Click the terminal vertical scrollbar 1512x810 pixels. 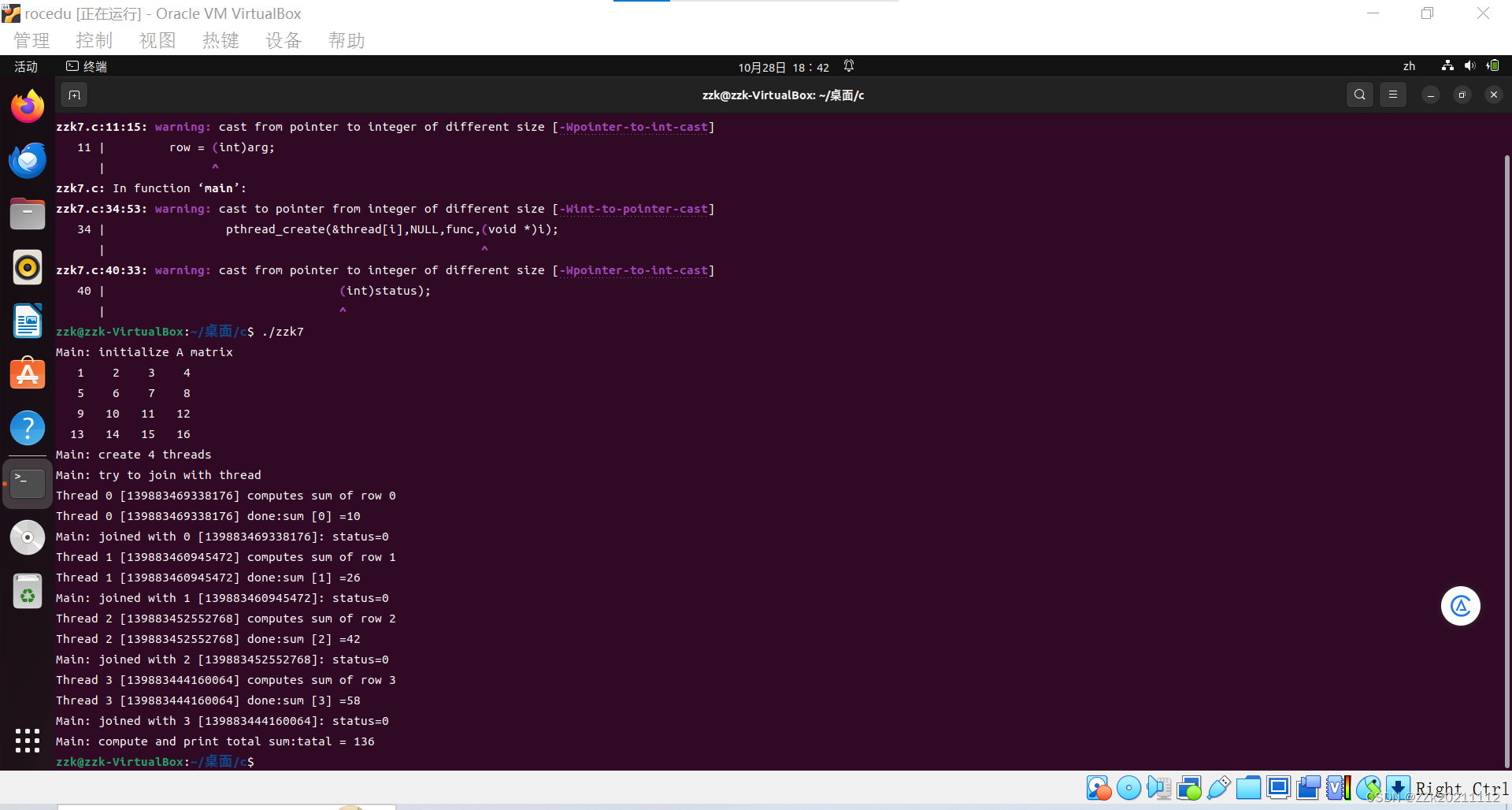[x=1506, y=461]
